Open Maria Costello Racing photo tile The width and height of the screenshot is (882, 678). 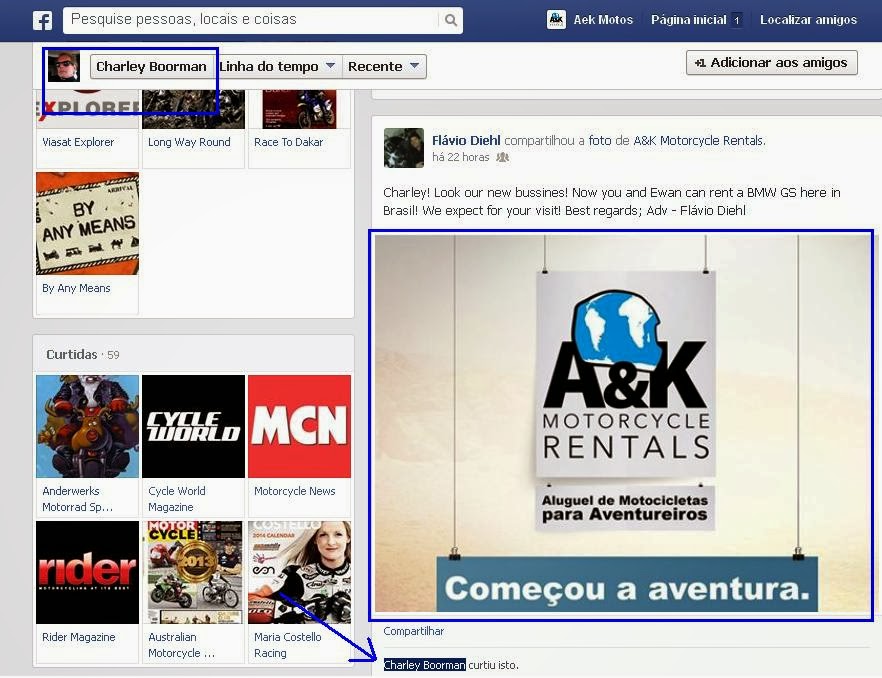299,572
